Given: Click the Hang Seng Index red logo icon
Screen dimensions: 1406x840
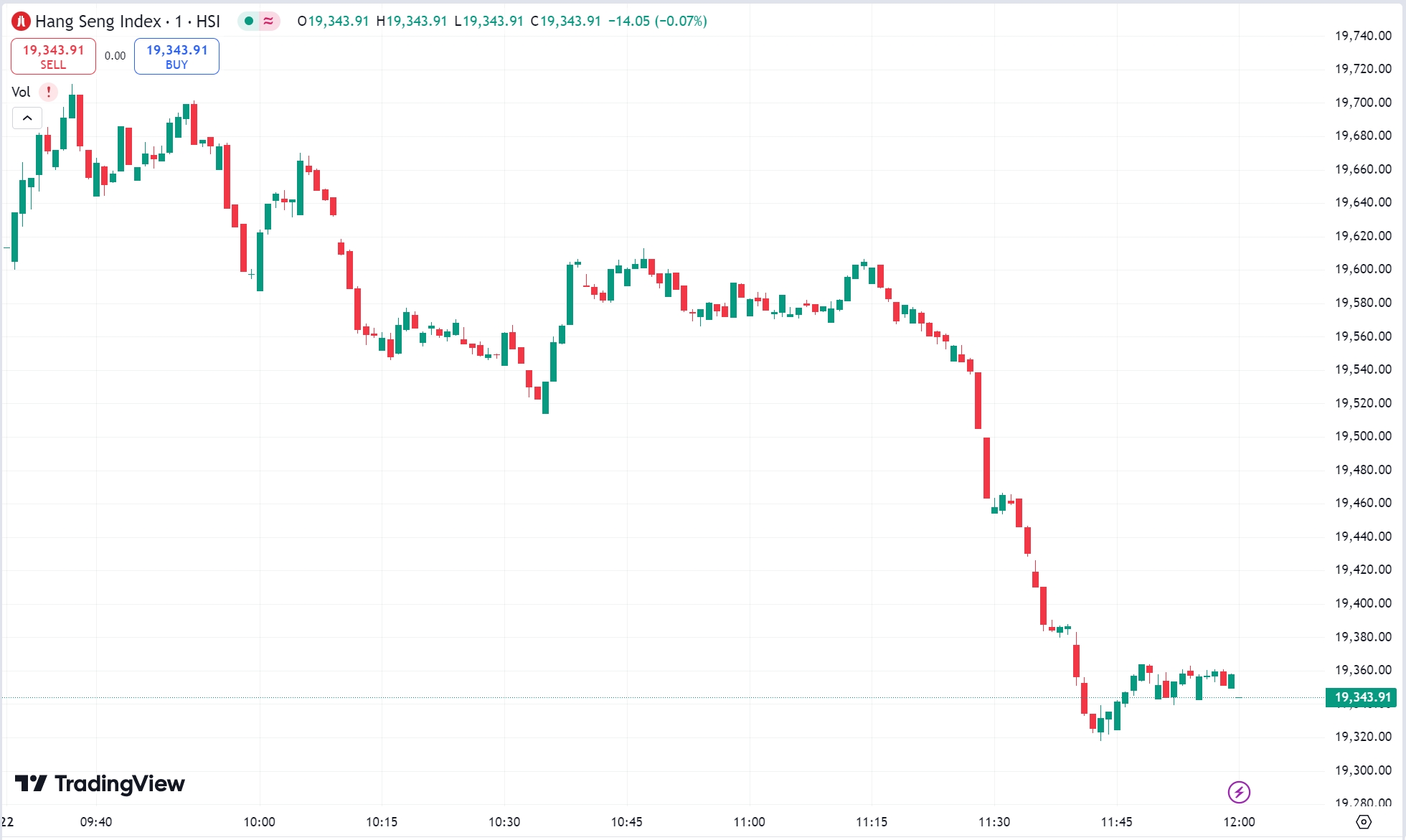Looking at the screenshot, I should pyautogui.click(x=21, y=22).
